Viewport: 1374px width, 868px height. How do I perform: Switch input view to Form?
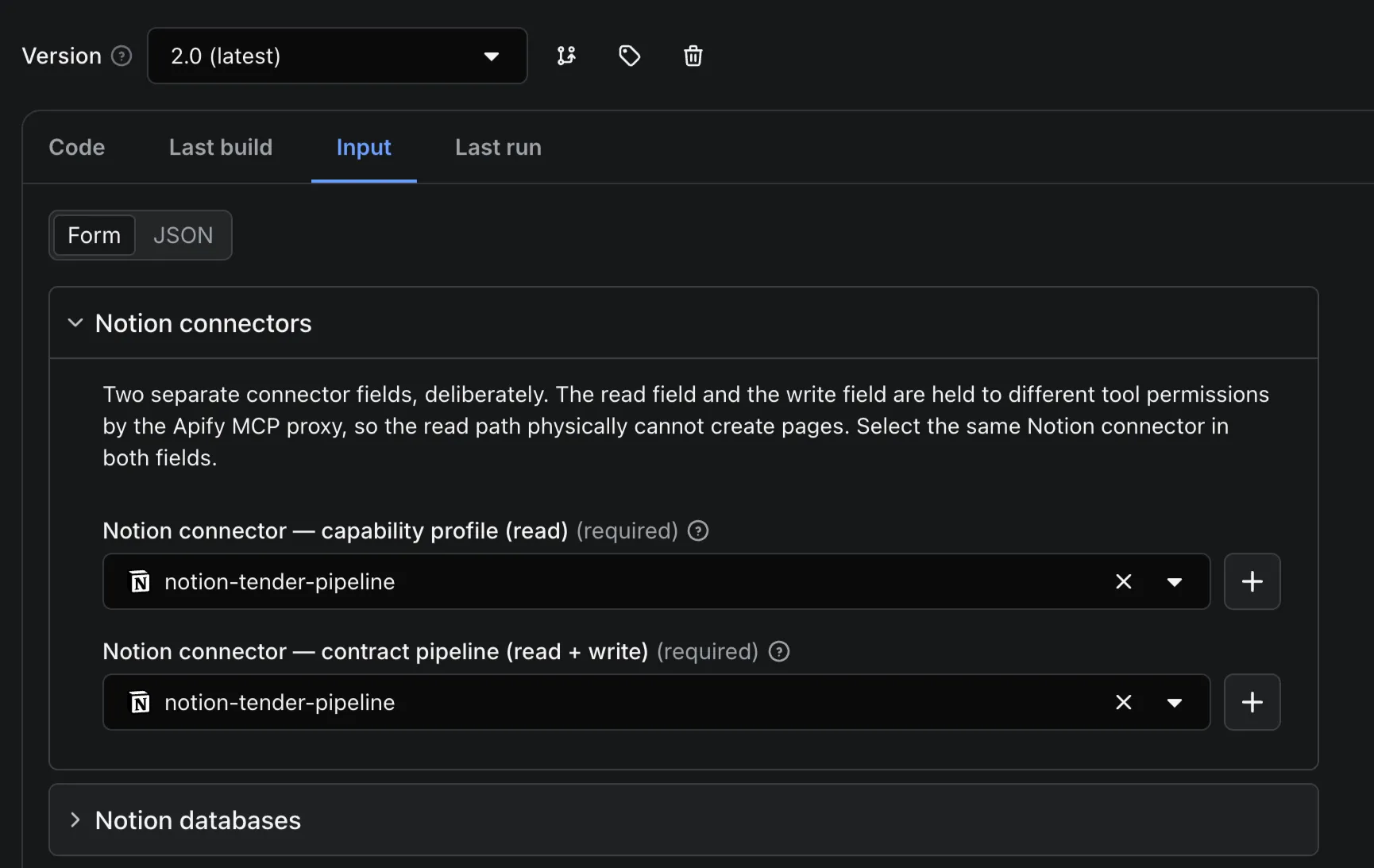pyautogui.click(x=94, y=235)
